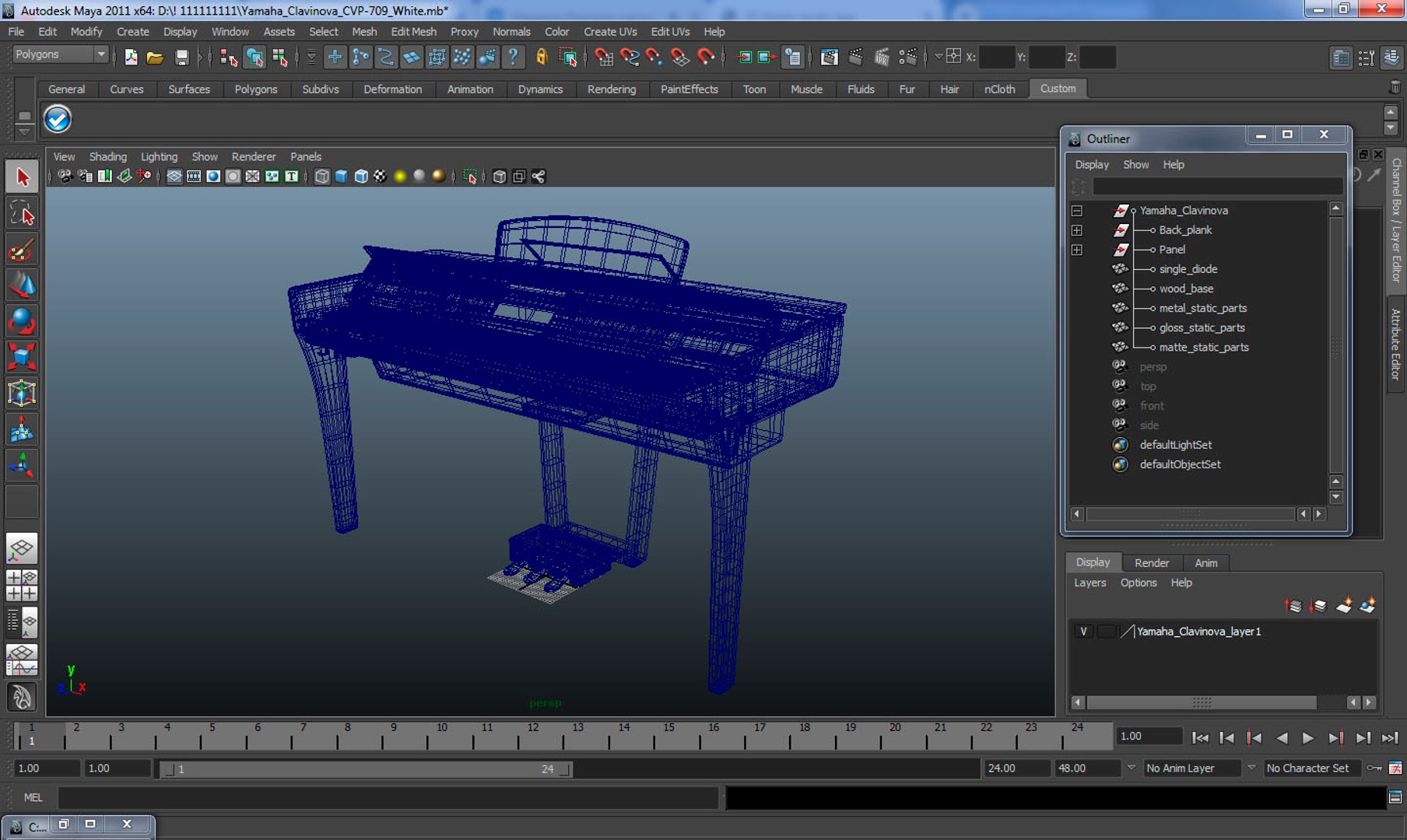This screenshot has width=1407, height=840.
Task: Click the Show Manipulator tool
Action: 22,465
